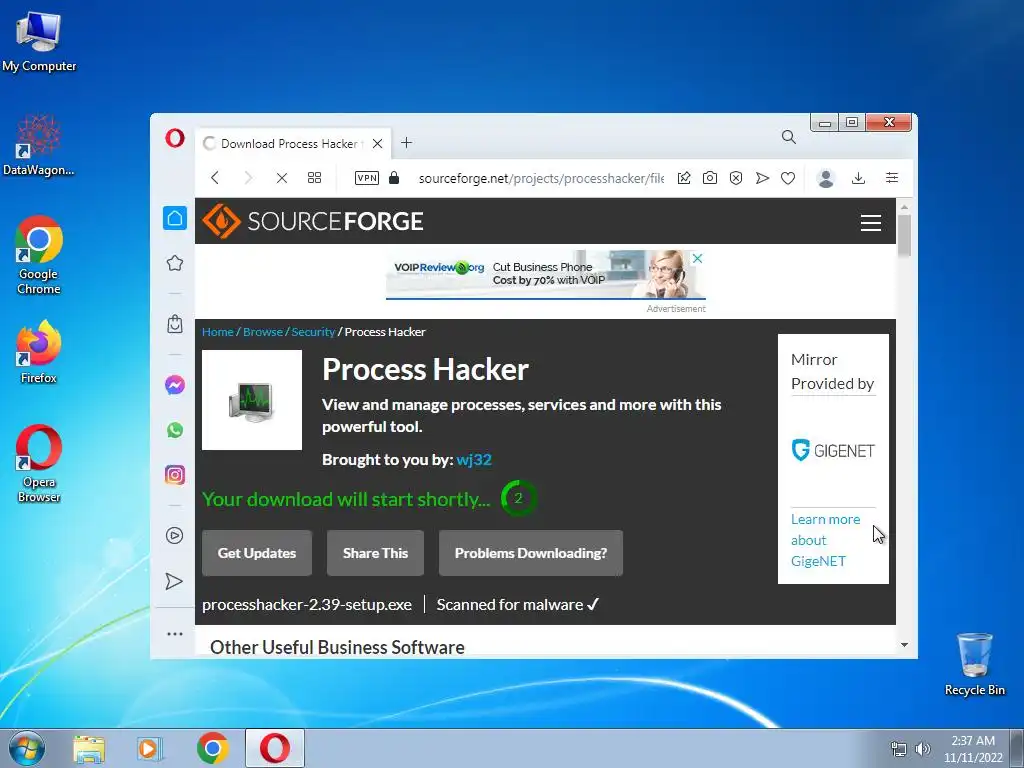The height and width of the screenshot is (768, 1024).
Task: Open the Opera menu logo button
Action: click(174, 138)
